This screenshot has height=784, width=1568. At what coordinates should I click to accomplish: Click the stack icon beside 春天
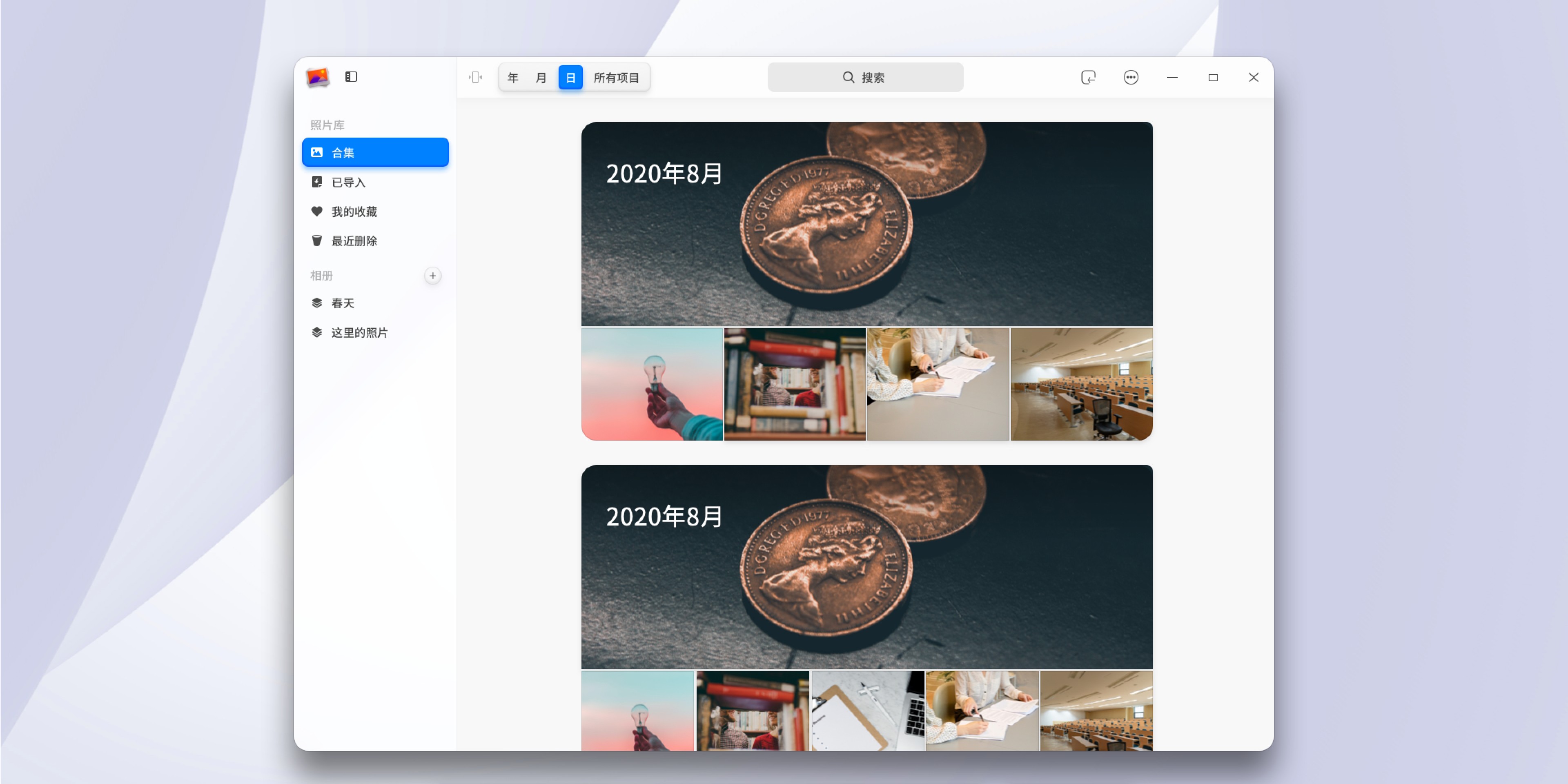[316, 303]
